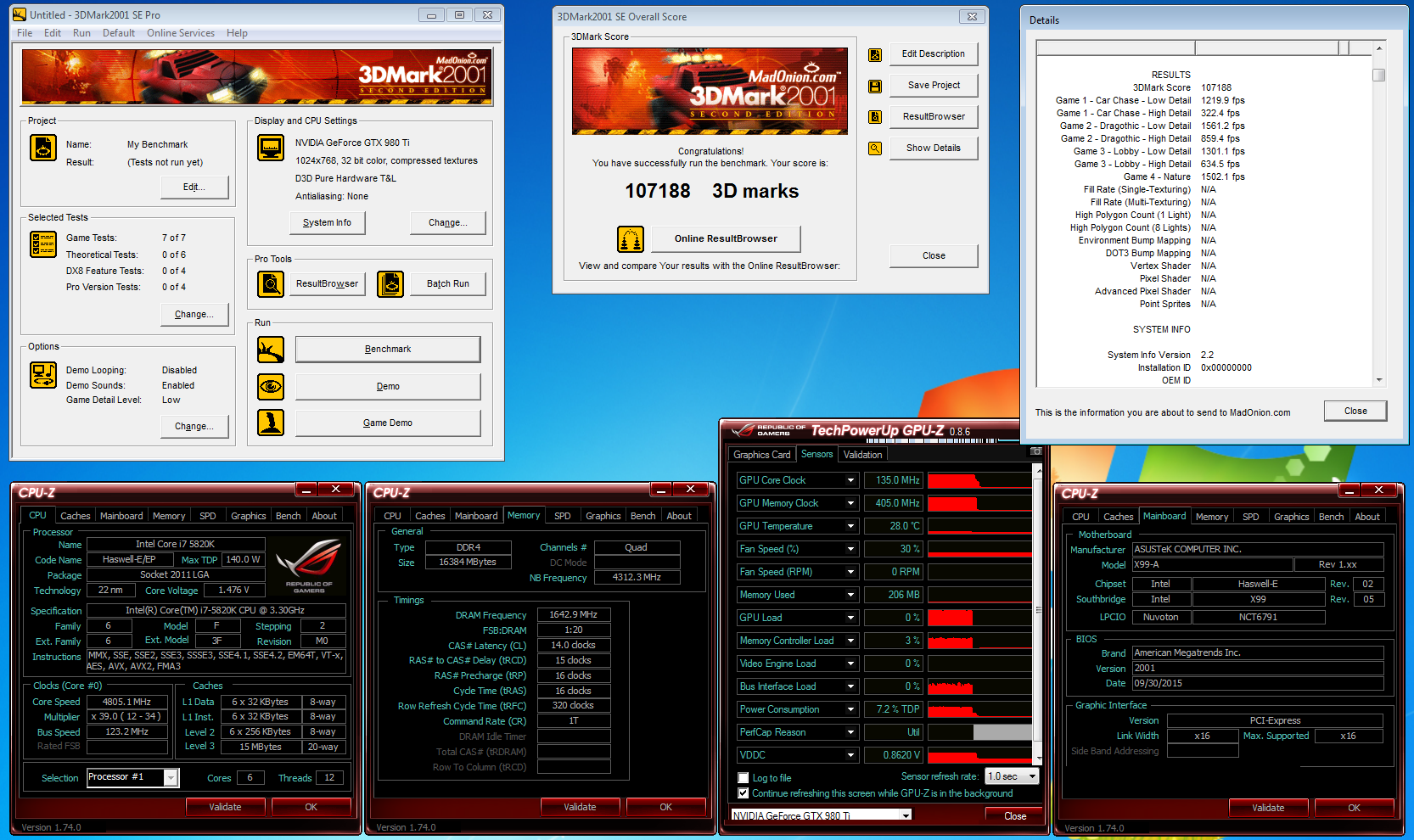Click the VDDC voltage graph
The image size is (1414, 840).
pos(979,755)
